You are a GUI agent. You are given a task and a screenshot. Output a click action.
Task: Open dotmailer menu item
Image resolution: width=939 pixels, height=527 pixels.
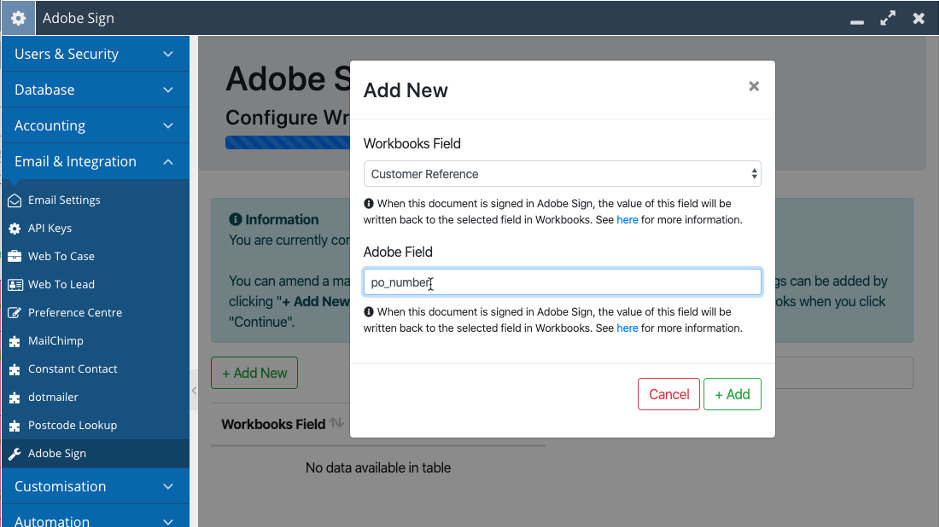(x=53, y=397)
